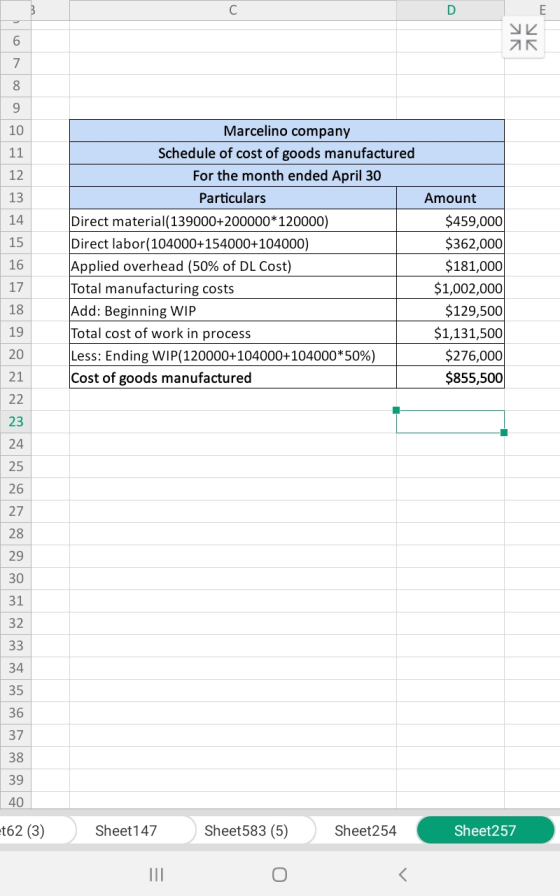This screenshot has height=896, width=560.
Task: Switch to the Sheet254 tab
Action: [365, 830]
